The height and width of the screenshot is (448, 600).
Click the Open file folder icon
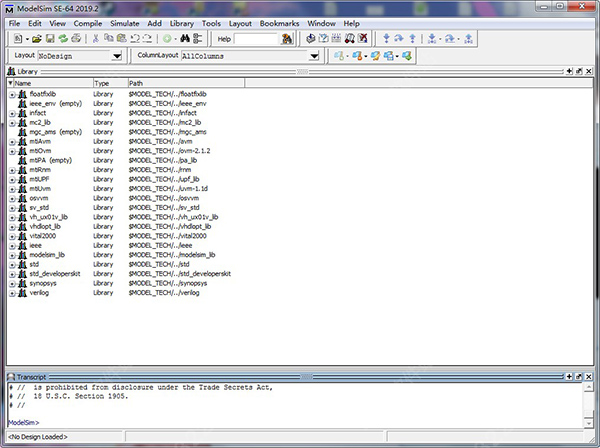tap(36, 38)
